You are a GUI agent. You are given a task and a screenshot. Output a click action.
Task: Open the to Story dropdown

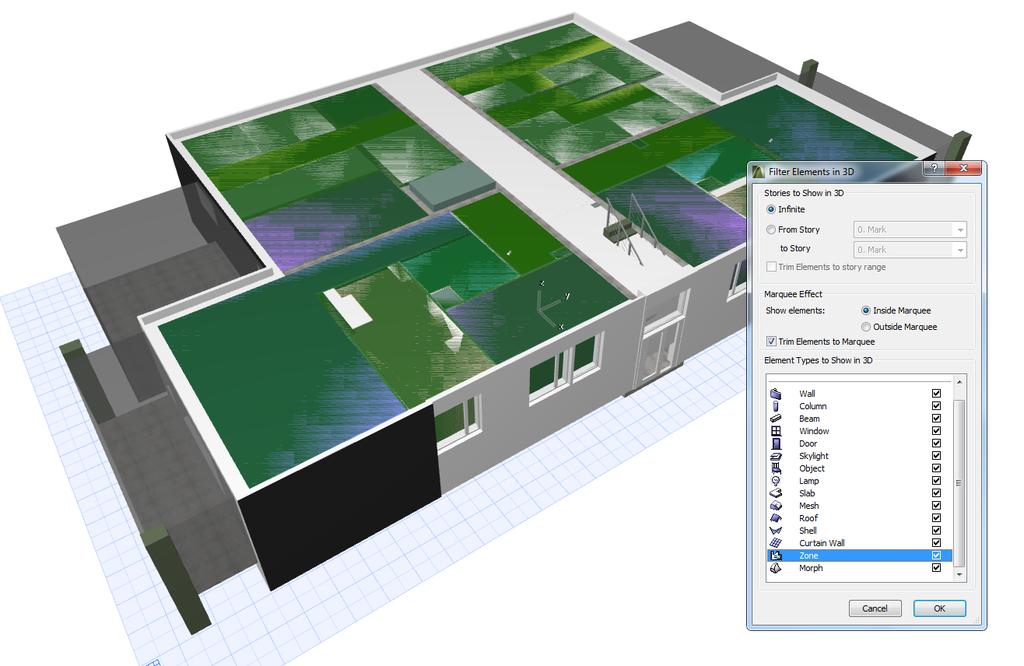(910, 250)
